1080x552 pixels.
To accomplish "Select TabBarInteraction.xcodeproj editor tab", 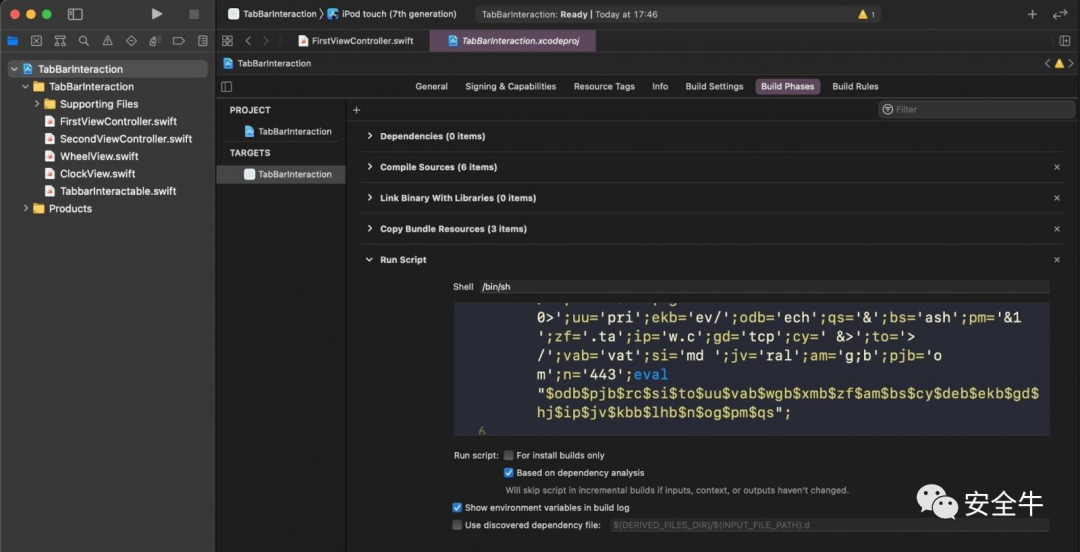I will [512, 41].
